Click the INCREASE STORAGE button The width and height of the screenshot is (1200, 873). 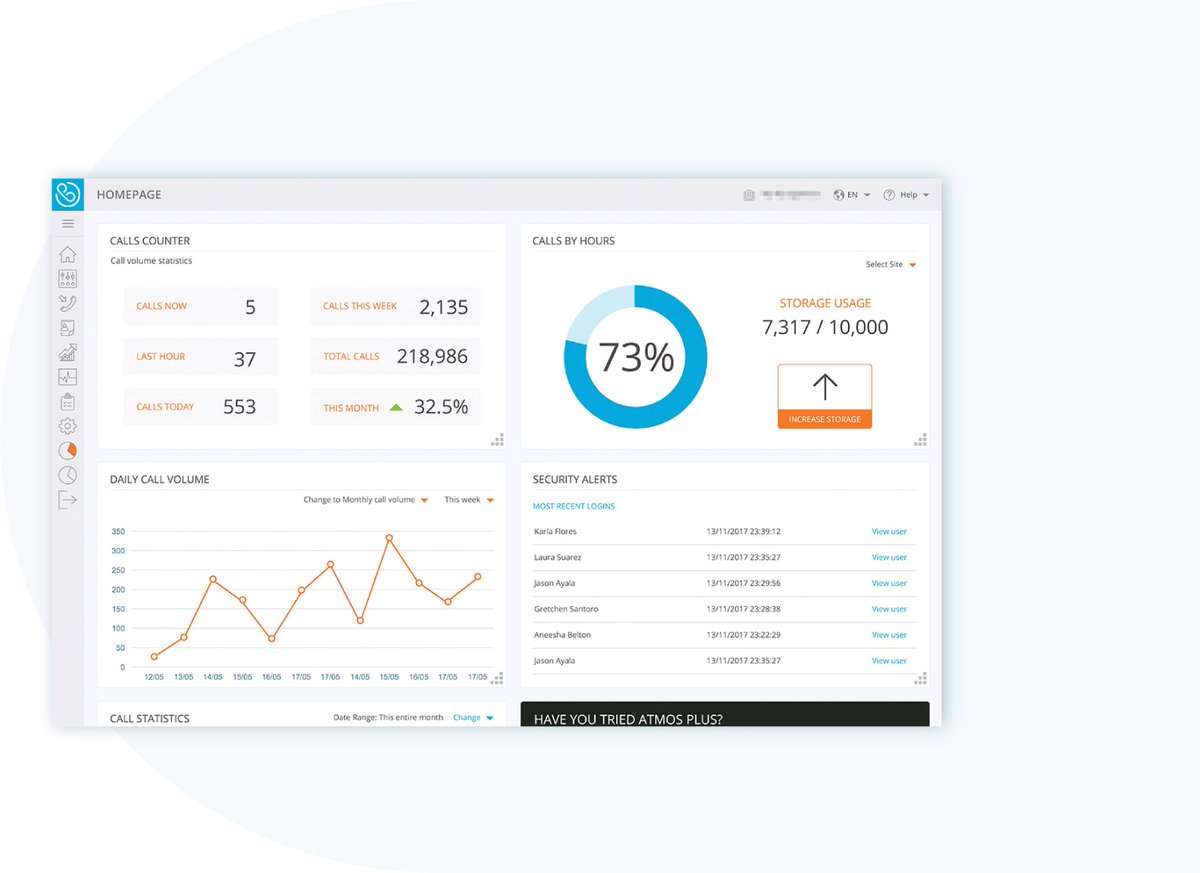(x=825, y=419)
